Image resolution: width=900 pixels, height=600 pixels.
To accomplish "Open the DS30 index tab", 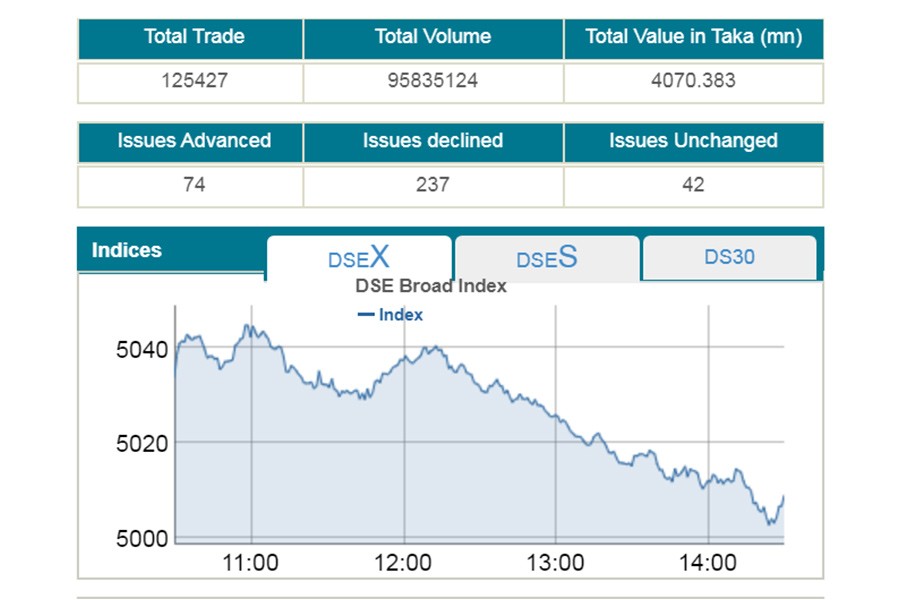I will (729, 257).
